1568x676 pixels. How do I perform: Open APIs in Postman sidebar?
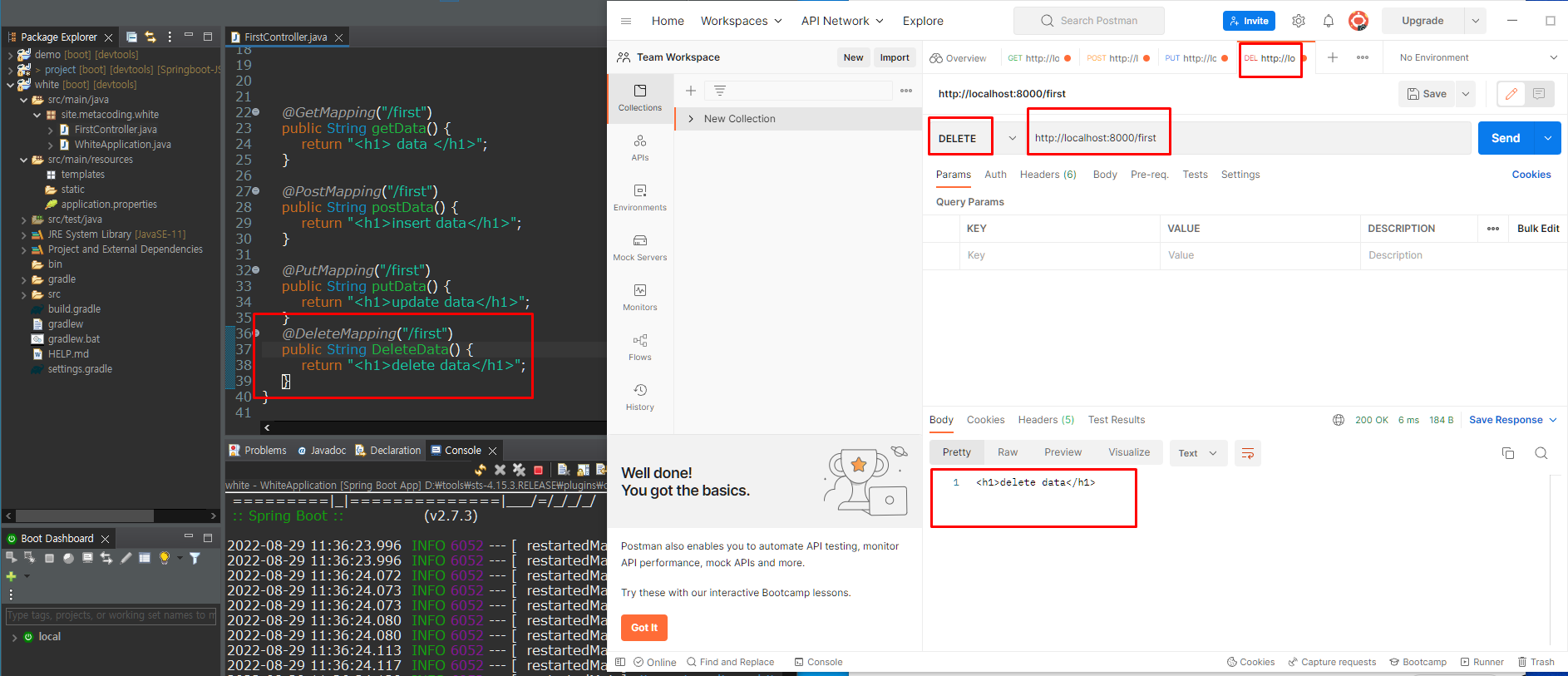point(640,147)
